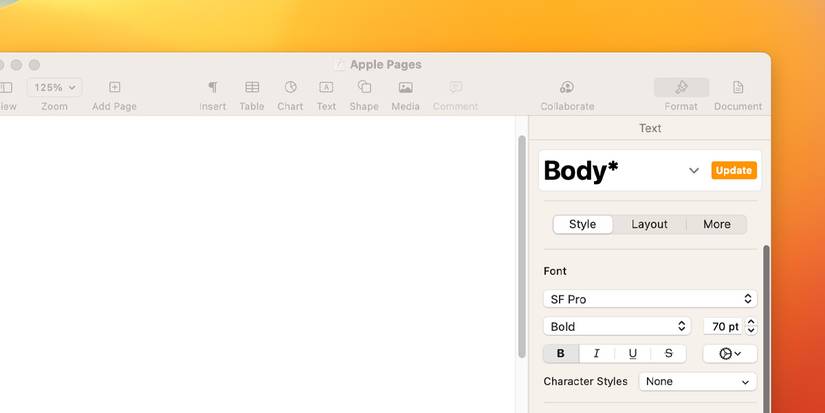The height and width of the screenshot is (413, 825).
Task: Click the 70 pt font size field
Action: (723, 326)
